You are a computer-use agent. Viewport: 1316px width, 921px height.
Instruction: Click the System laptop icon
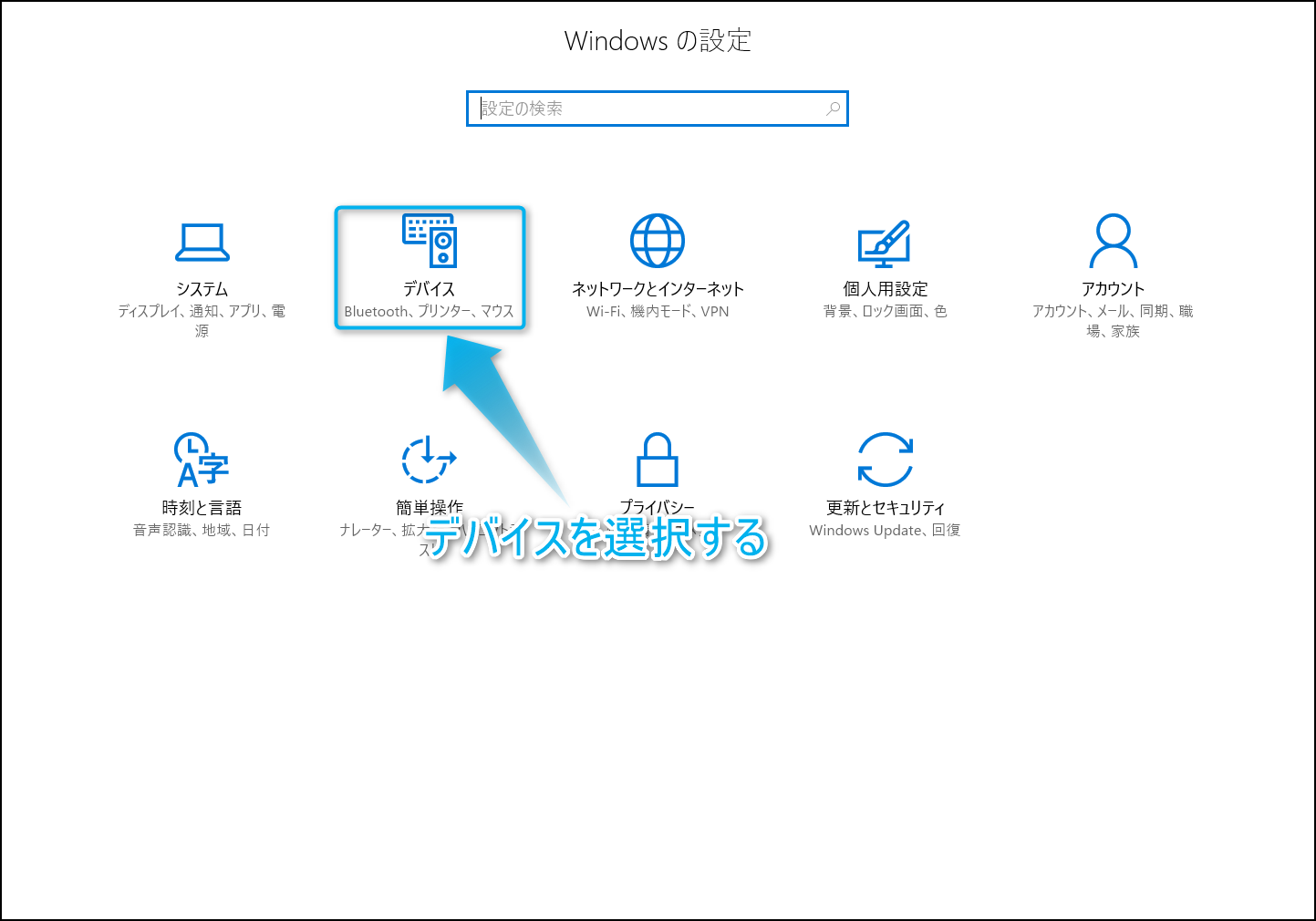click(202, 243)
